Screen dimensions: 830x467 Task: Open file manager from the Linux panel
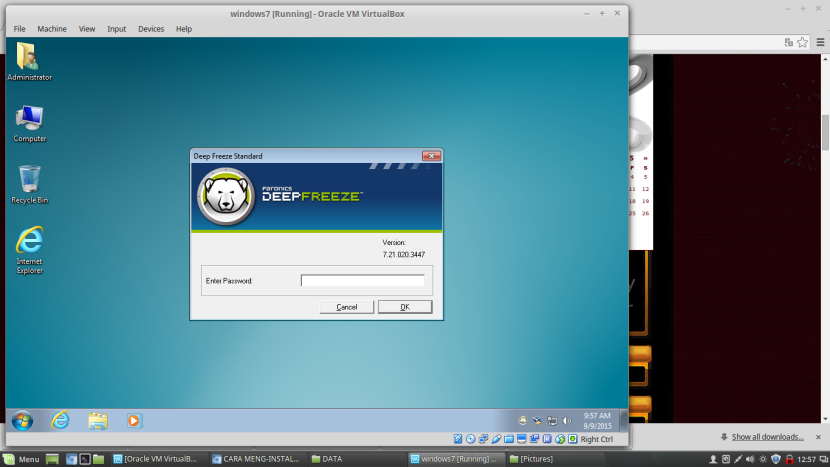(98, 459)
